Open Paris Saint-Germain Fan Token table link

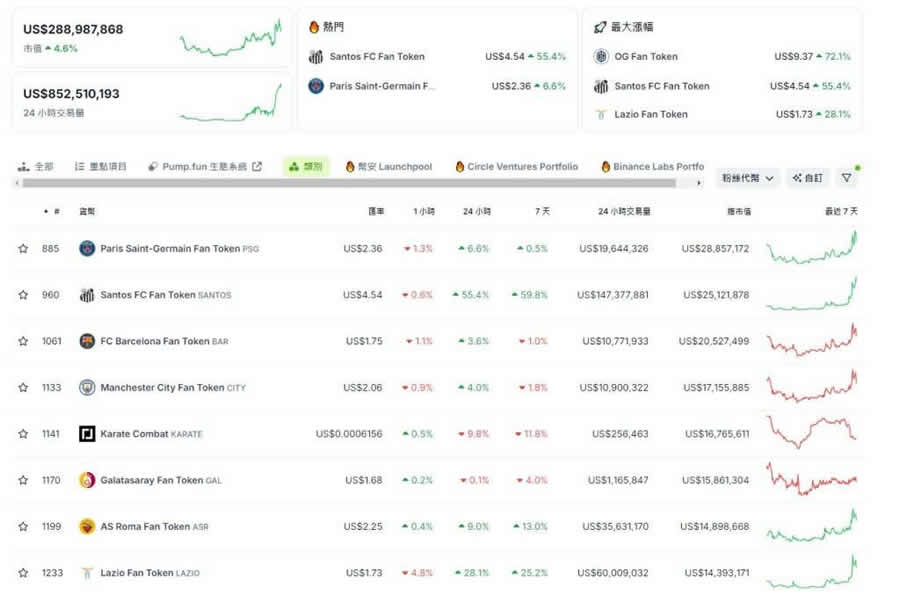[179, 248]
